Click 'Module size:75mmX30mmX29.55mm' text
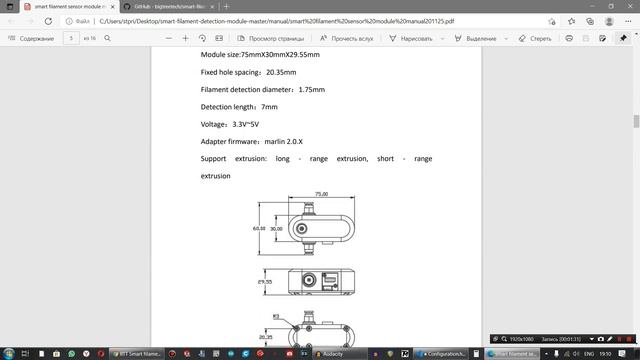 [260, 55]
